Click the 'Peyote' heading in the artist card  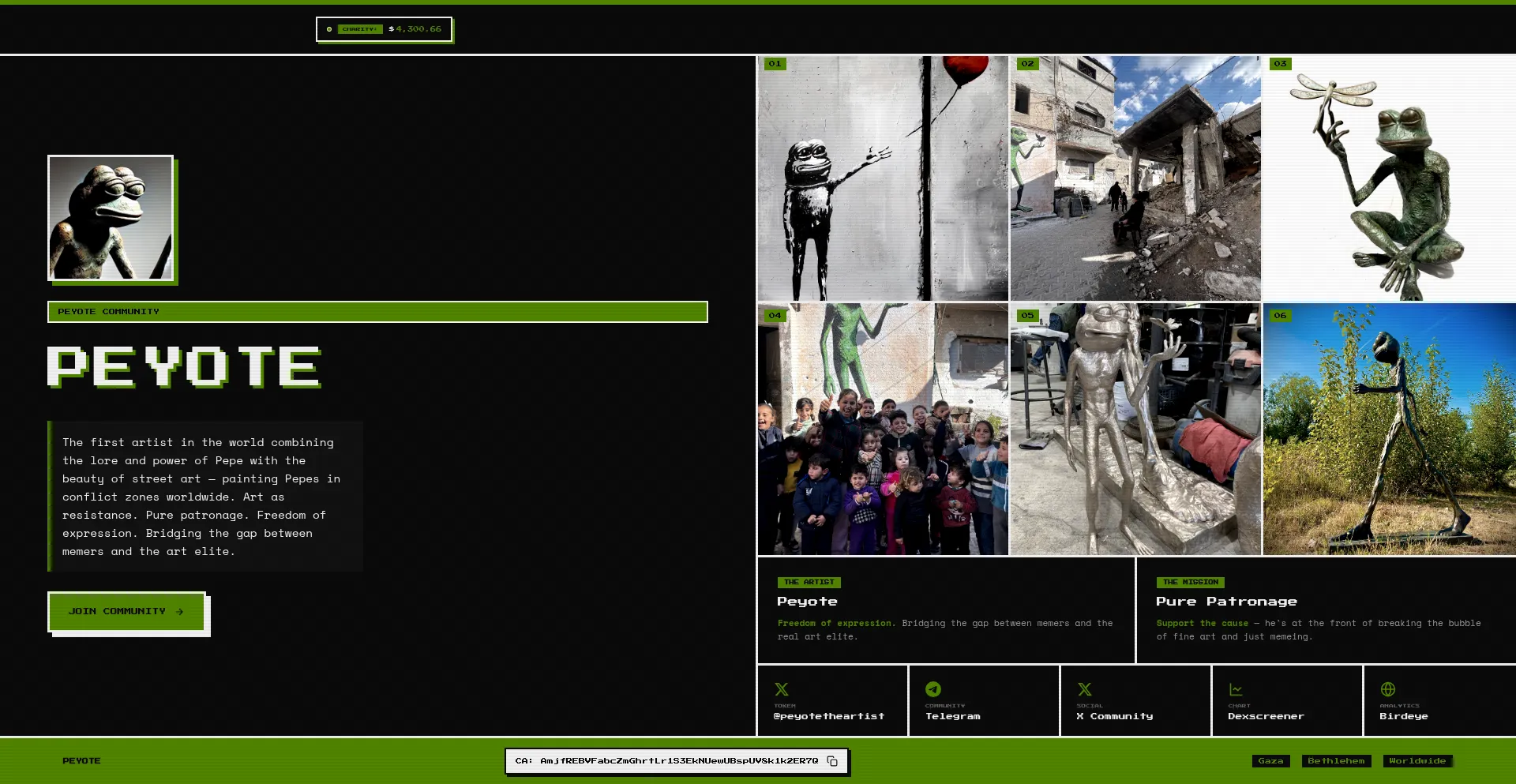click(807, 602)
